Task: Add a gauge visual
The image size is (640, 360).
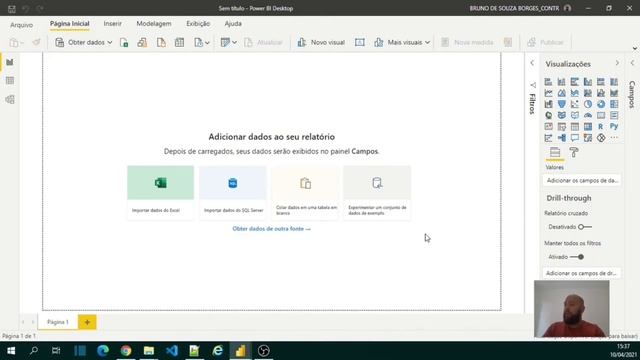Action: [588, 116]
